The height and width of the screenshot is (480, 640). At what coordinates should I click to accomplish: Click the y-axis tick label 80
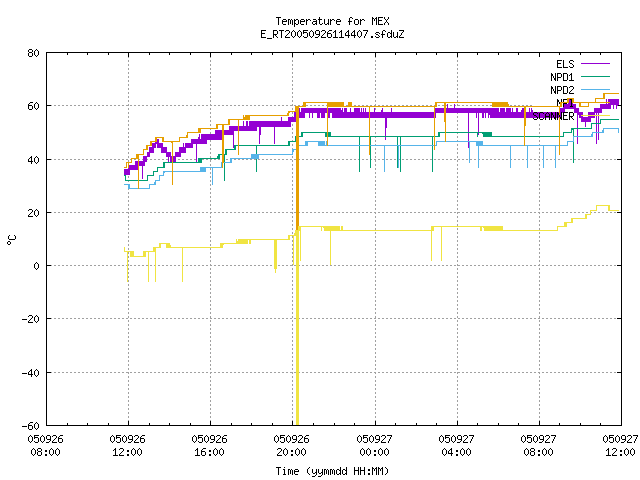click(33, 53)
